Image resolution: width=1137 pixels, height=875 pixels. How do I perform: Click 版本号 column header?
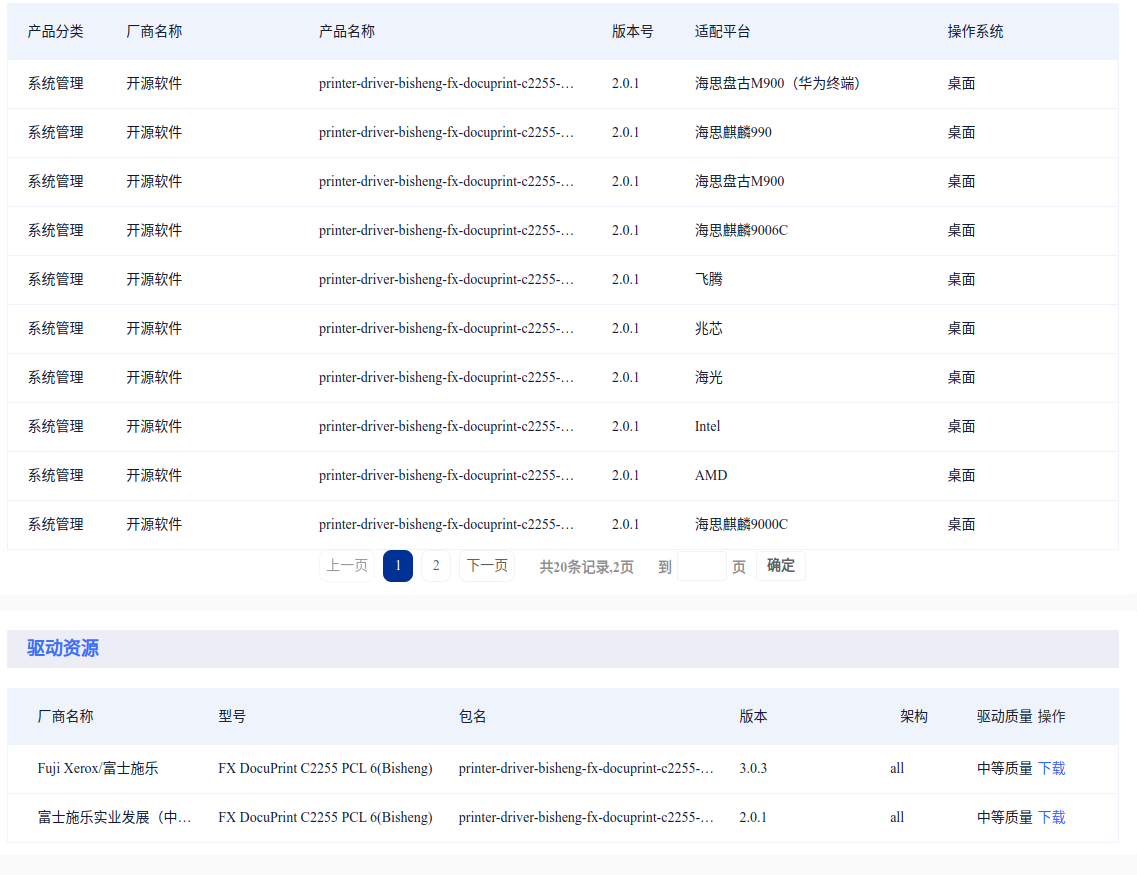point(632,32)
